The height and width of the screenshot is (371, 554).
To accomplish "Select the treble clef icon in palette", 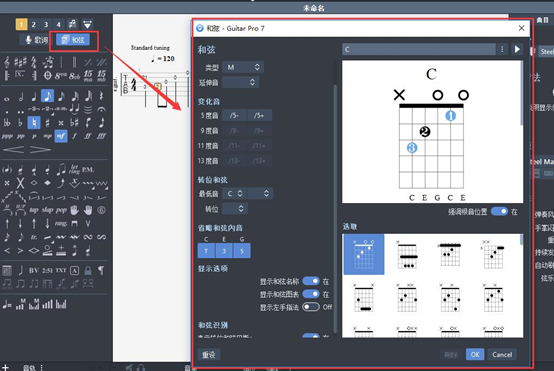I will (x=7, y=63).
